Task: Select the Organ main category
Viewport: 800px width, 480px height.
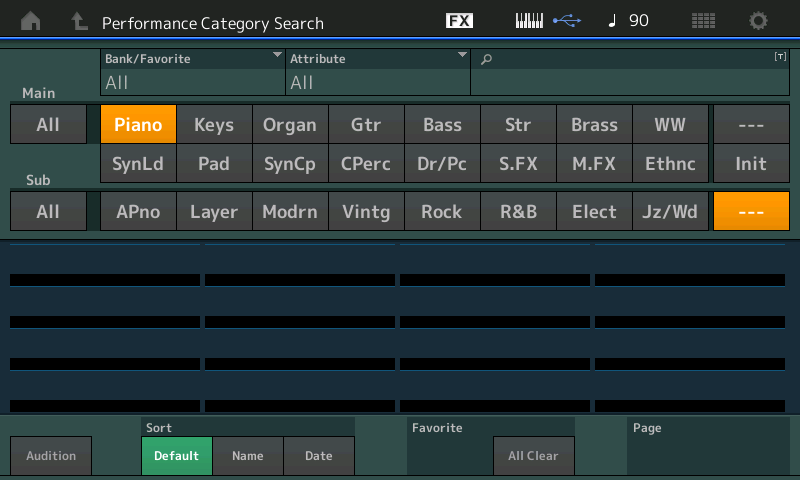Action: tap(290, 125)
